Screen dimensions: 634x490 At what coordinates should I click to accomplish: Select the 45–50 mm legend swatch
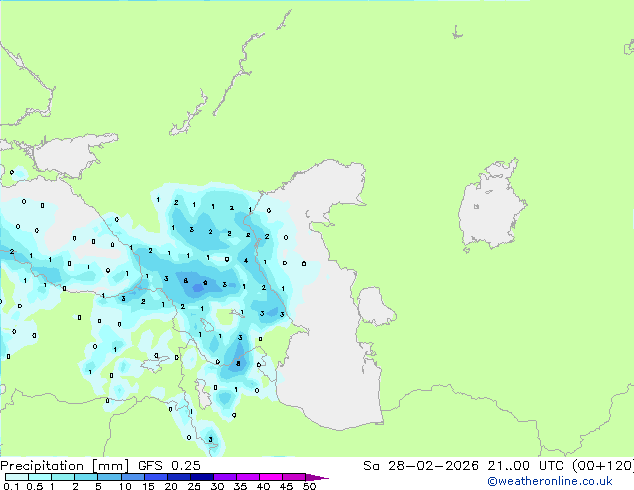(x=294, y=477)
